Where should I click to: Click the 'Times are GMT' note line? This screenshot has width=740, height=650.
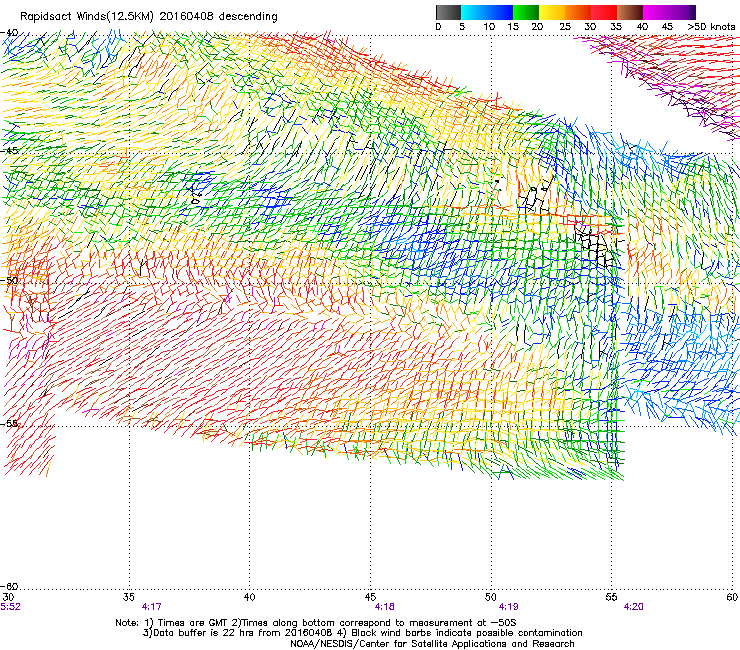pyautogui.click(x=316, y=623)
